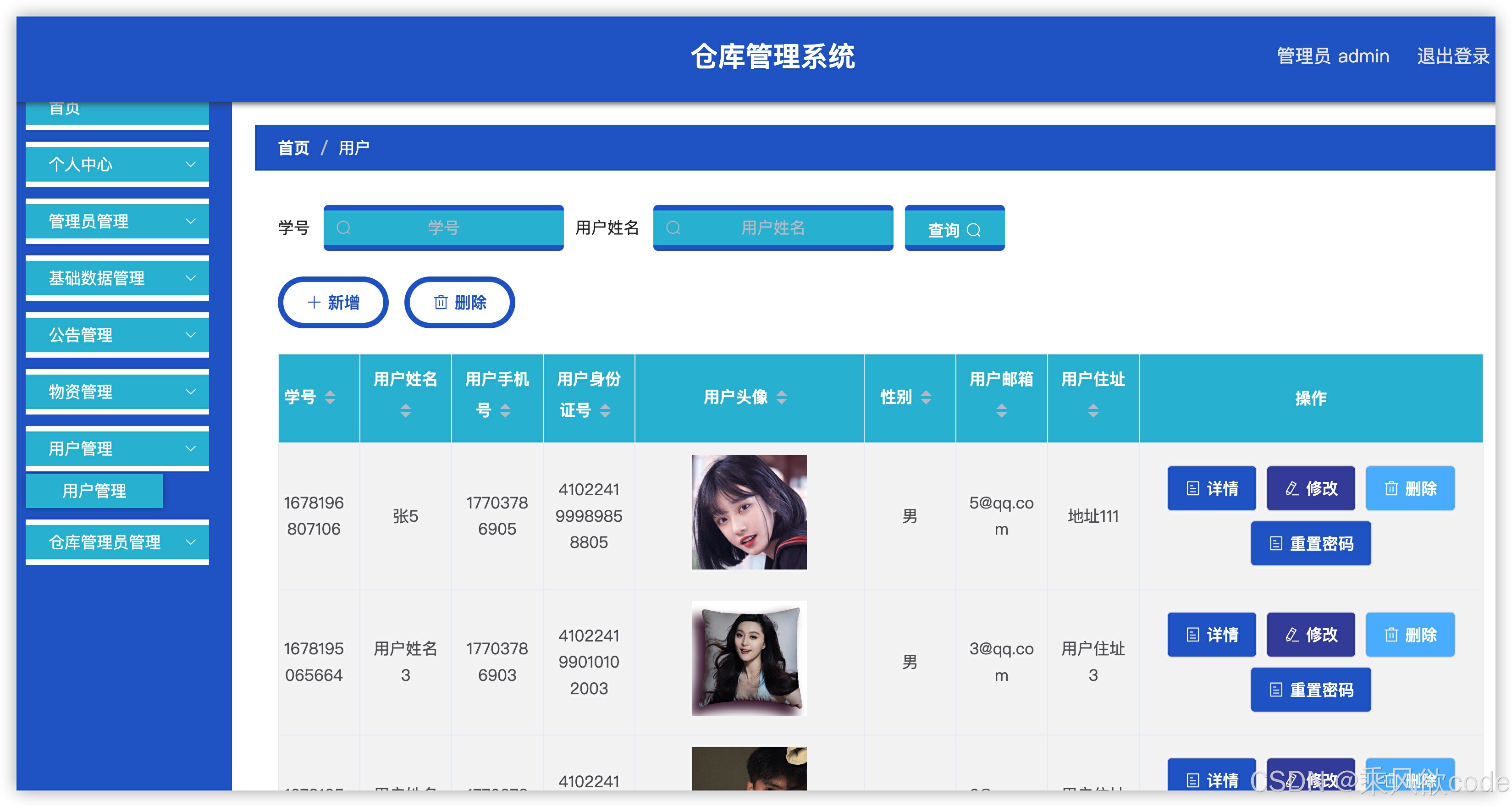Expand the 个人中心 sidebar menu
The height and width of the screenshot is (807, 1512).
click(117, 164)
